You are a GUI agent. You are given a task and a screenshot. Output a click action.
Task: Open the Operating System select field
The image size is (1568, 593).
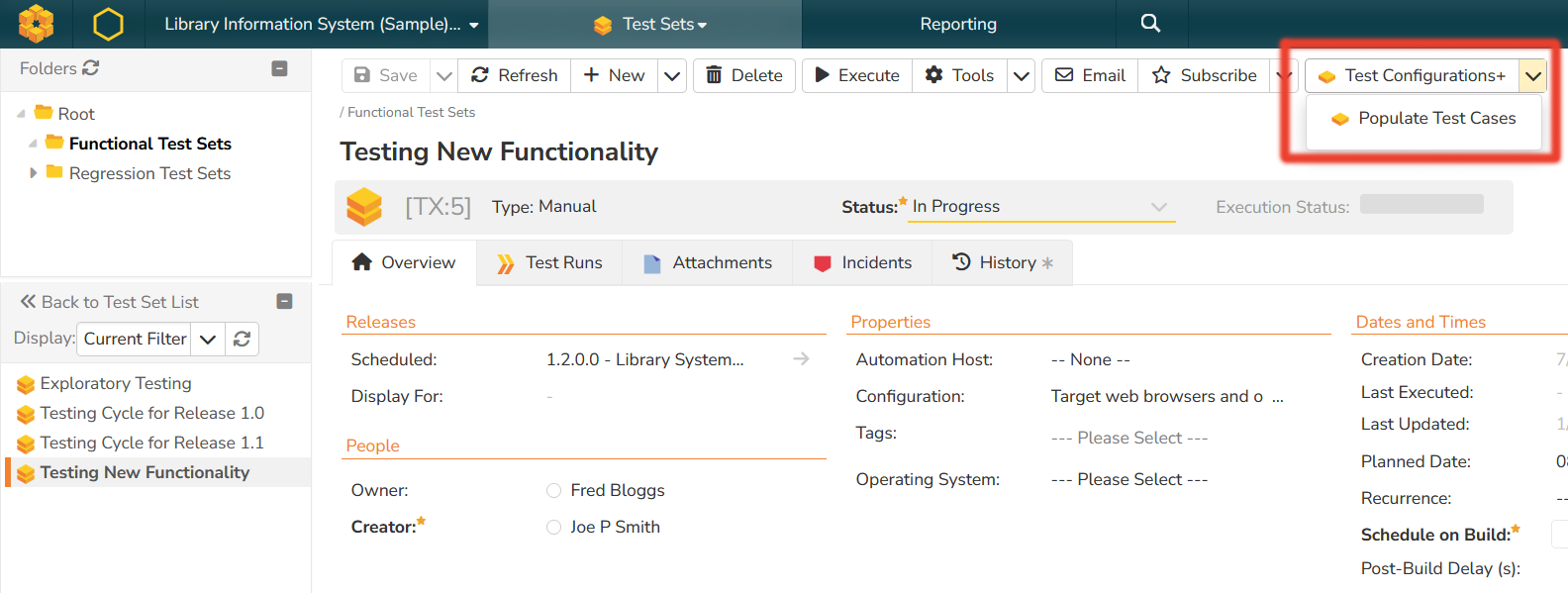[1128, 479]
